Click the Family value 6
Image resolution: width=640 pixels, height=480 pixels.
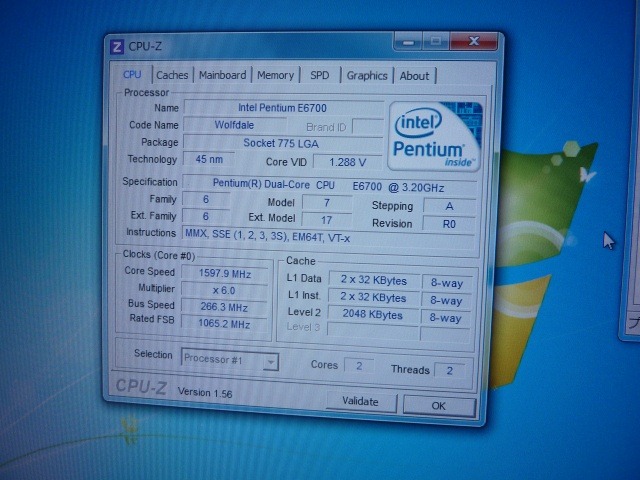click(206, 199)
